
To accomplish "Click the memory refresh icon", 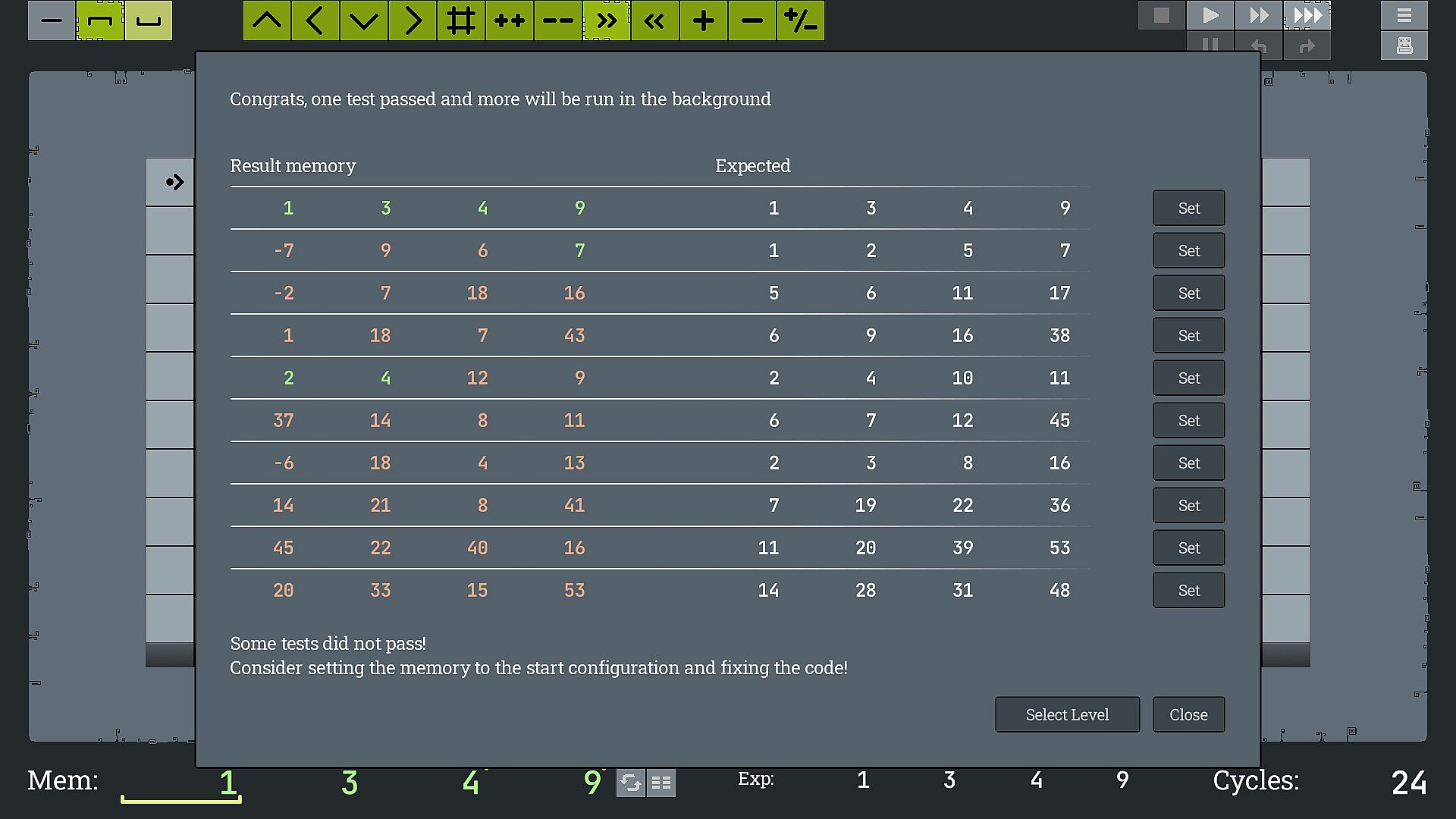I will tap(631, 783).
